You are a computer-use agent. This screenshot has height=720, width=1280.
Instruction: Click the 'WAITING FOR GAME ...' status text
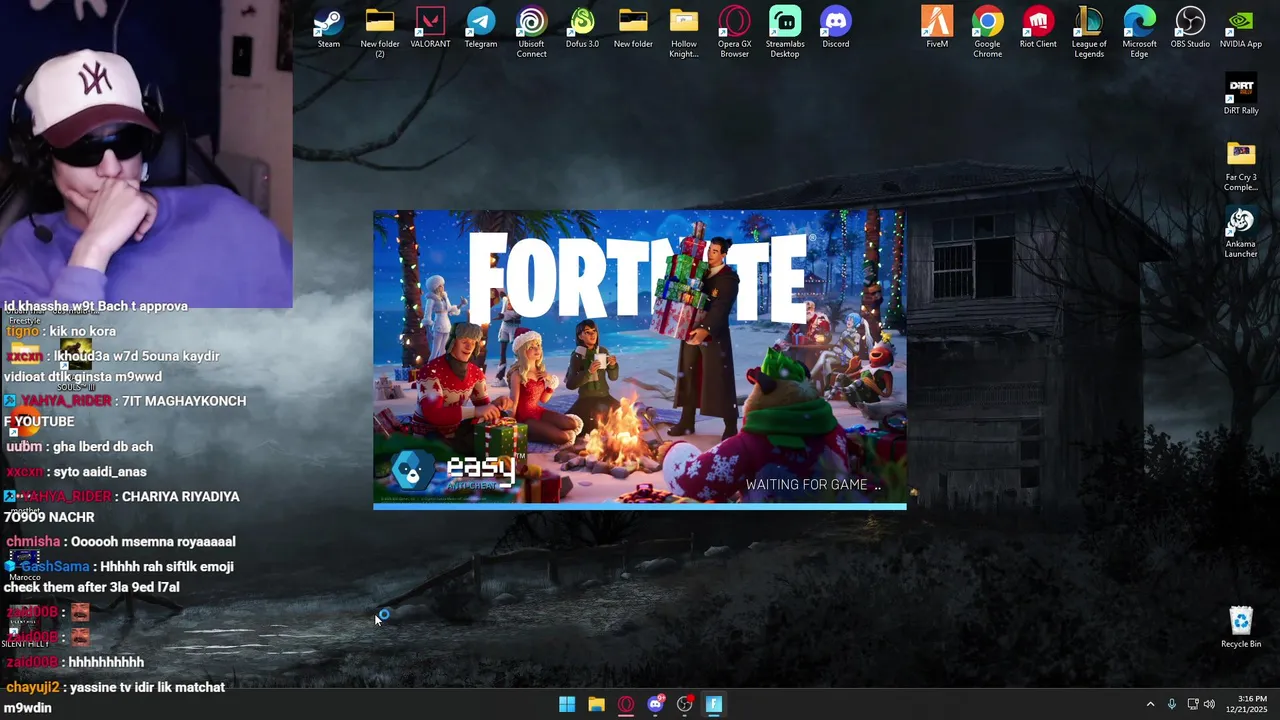pyautogui.click(x=813, y=485)
